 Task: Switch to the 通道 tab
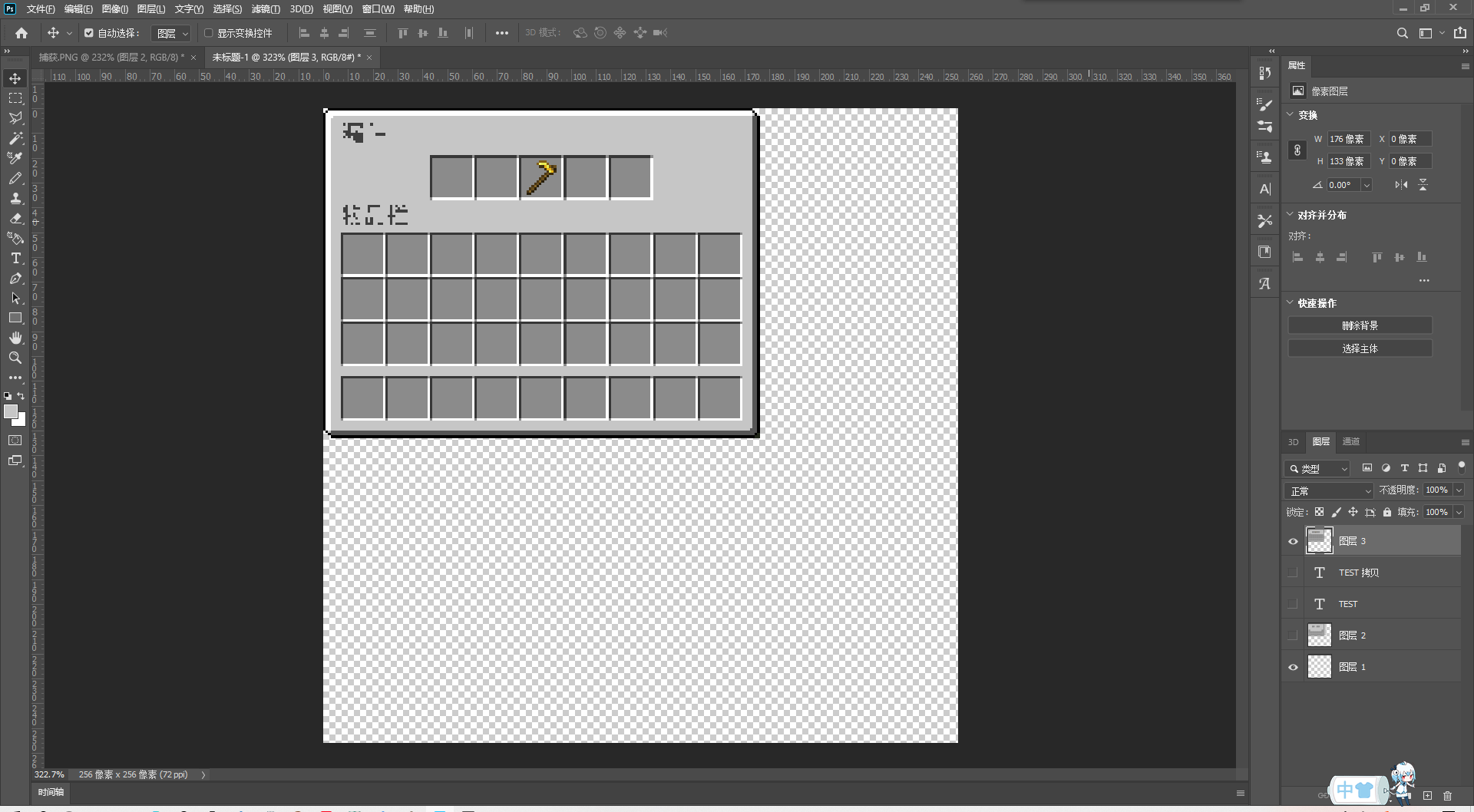point(1350,441)
